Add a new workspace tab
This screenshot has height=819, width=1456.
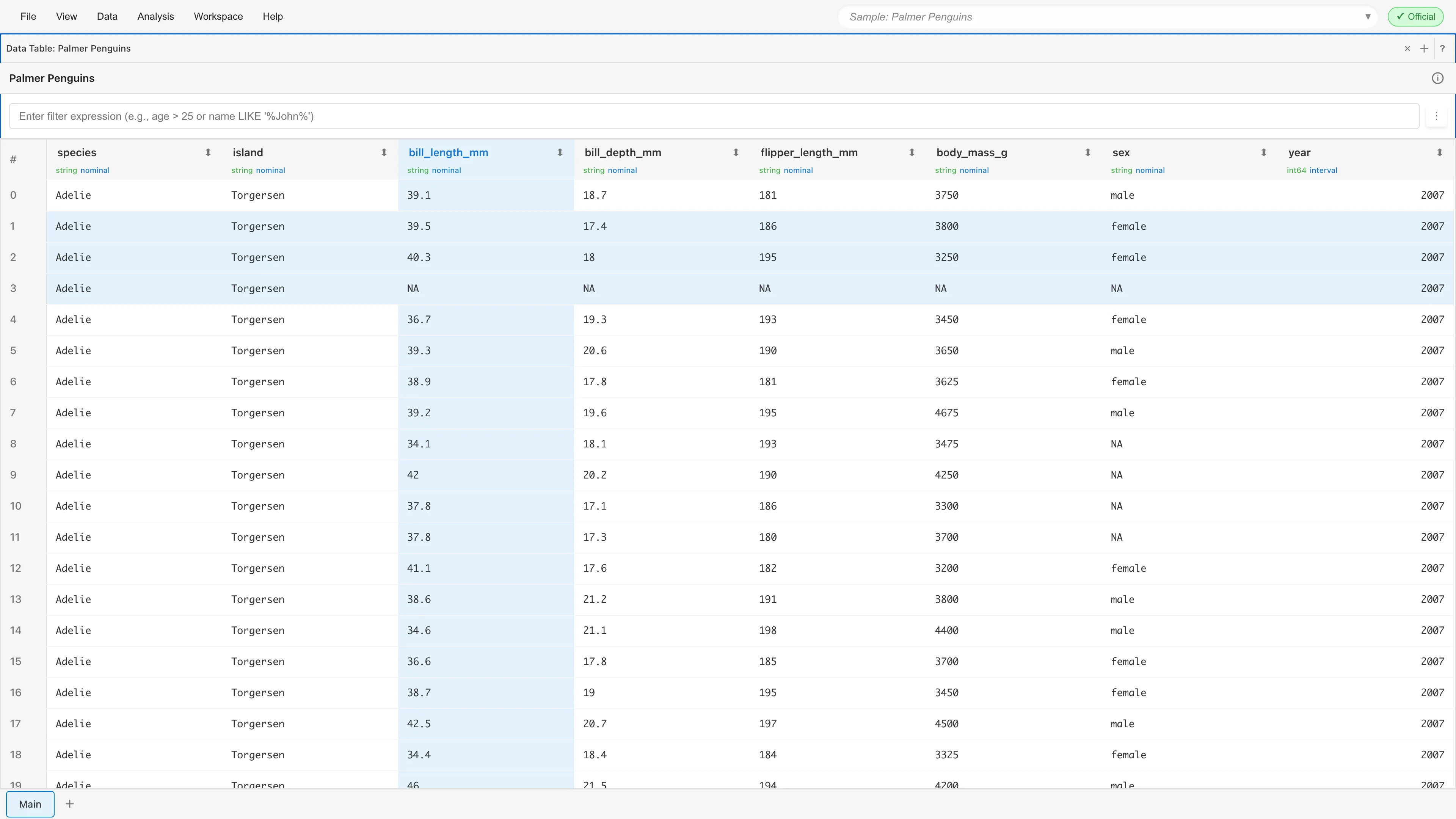(x=69, y=804)
